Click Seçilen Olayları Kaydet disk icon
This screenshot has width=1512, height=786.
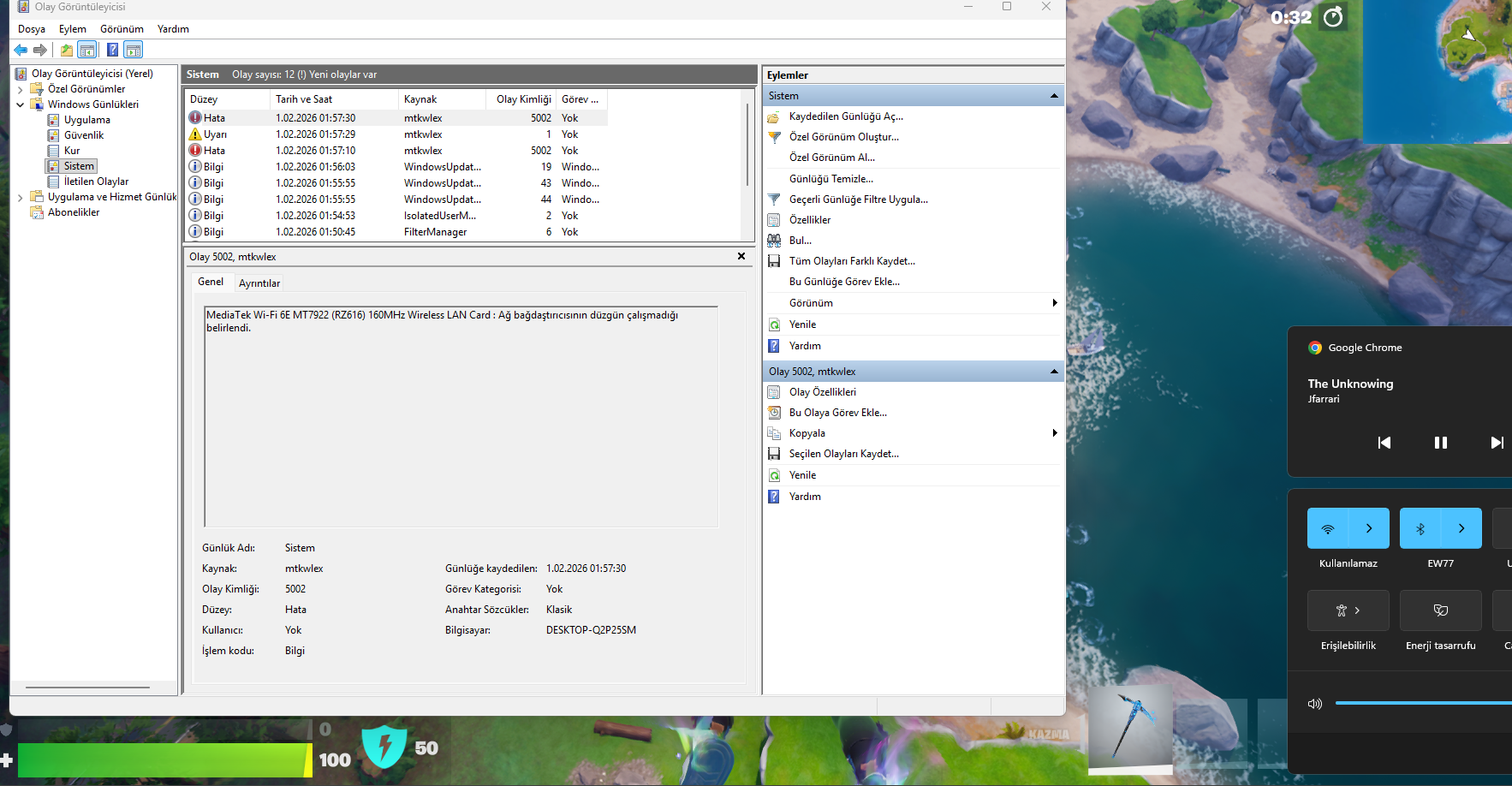[774, 454]
